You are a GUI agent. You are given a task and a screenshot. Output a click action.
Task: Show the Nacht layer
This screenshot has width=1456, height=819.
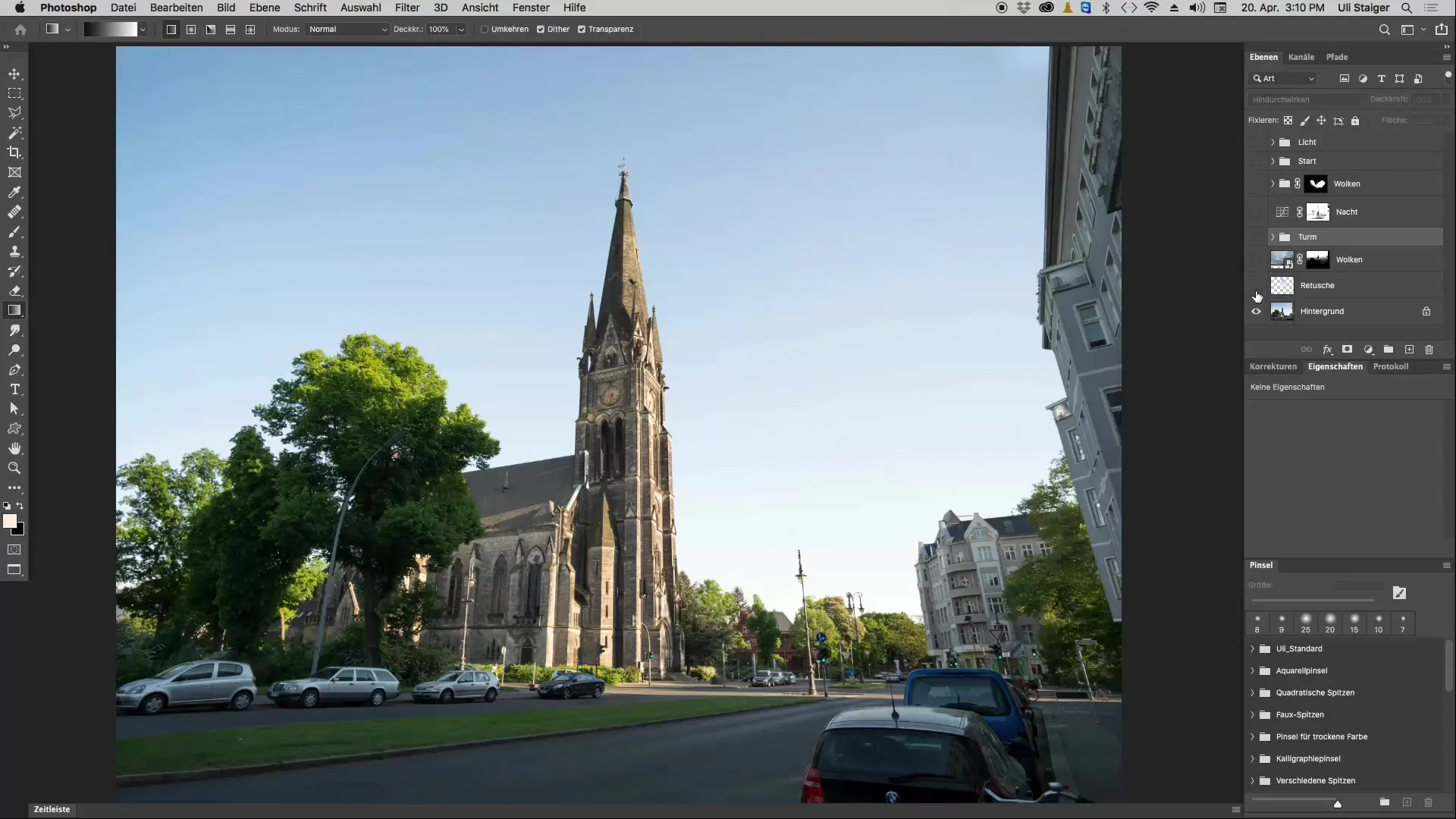[1257, 212]
